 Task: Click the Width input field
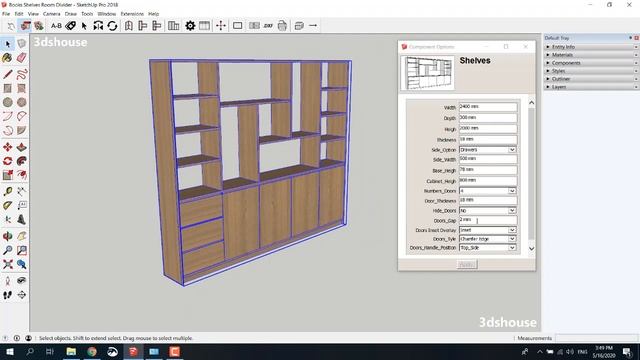[x=488, y=107]
